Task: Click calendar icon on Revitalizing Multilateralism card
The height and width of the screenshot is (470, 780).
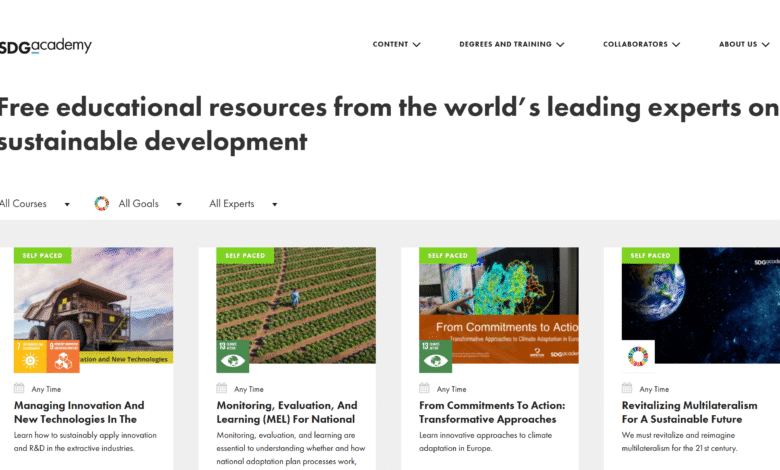Action: 627,388
